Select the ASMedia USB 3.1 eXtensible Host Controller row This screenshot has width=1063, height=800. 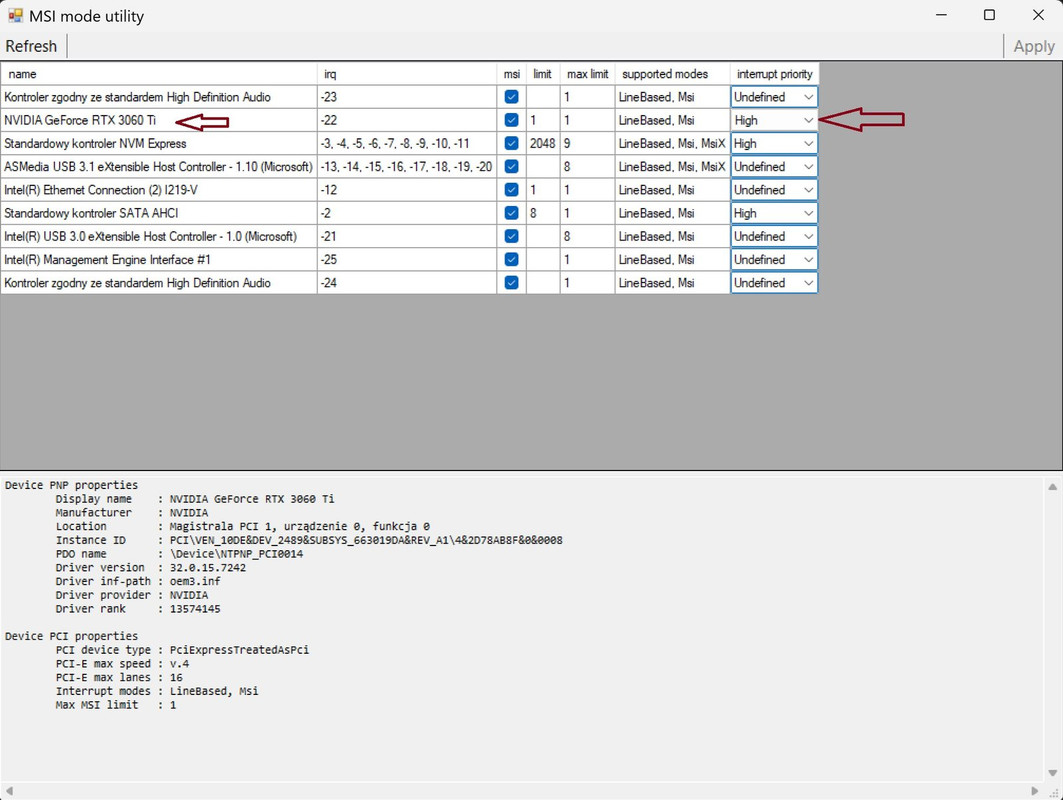[159, 167]
